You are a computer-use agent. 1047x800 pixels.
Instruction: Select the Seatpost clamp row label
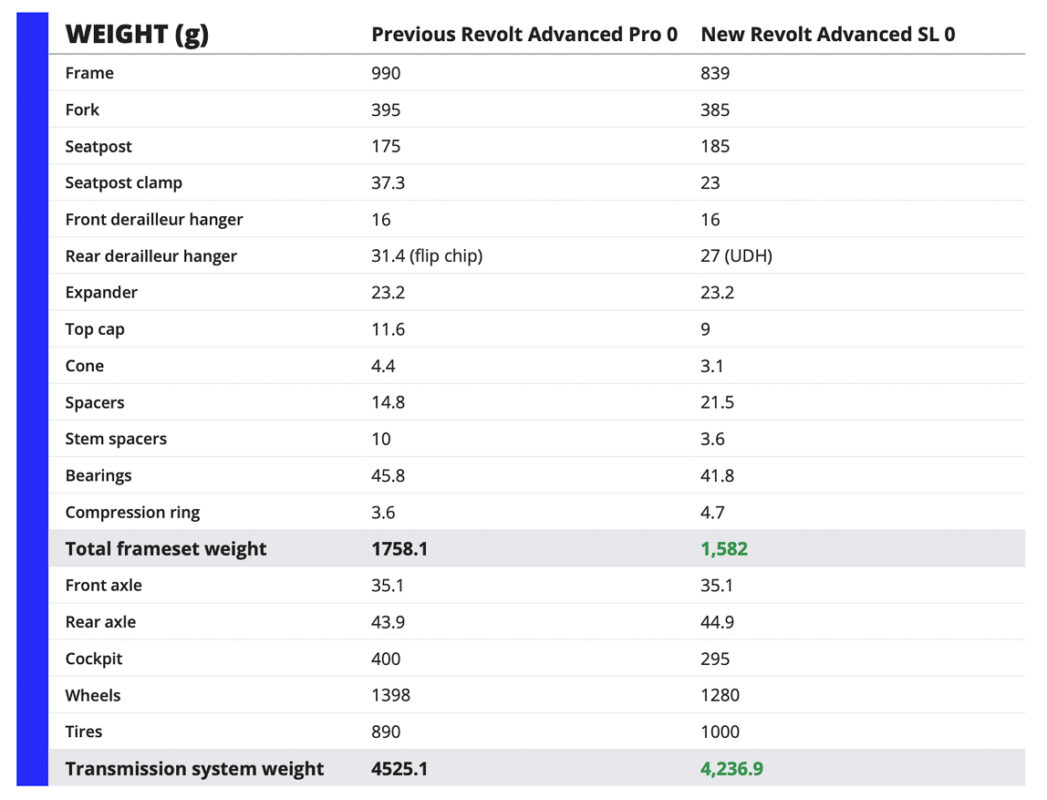(x=124, y=183)
